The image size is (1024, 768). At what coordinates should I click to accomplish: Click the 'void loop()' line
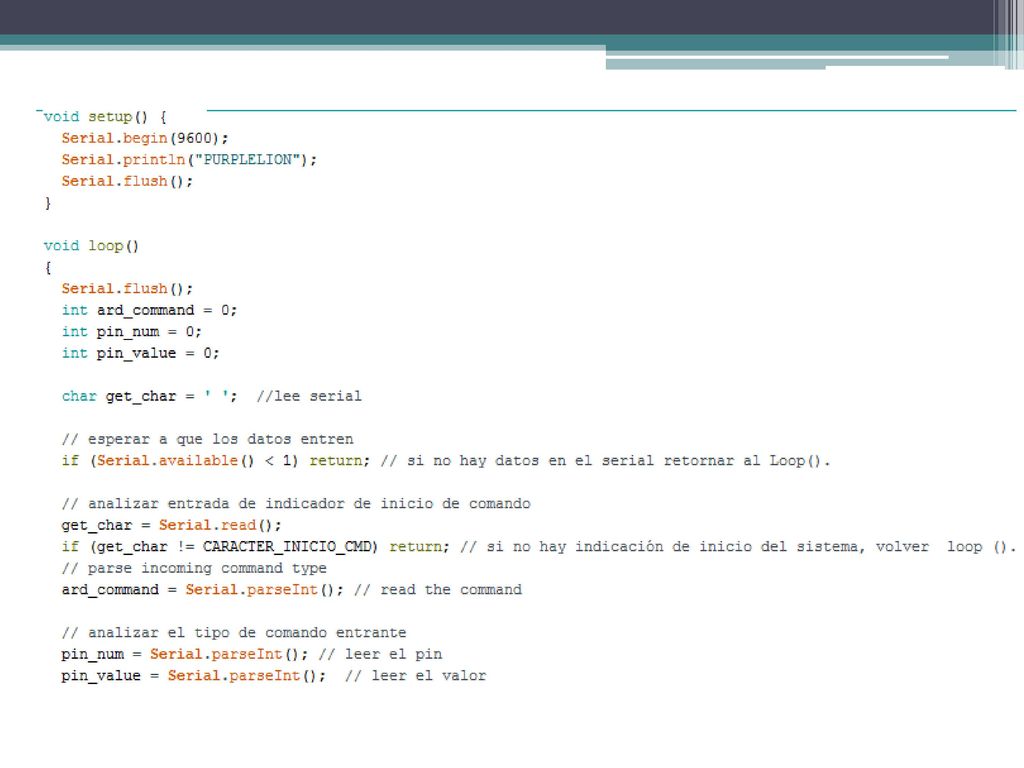coord(91,246)
